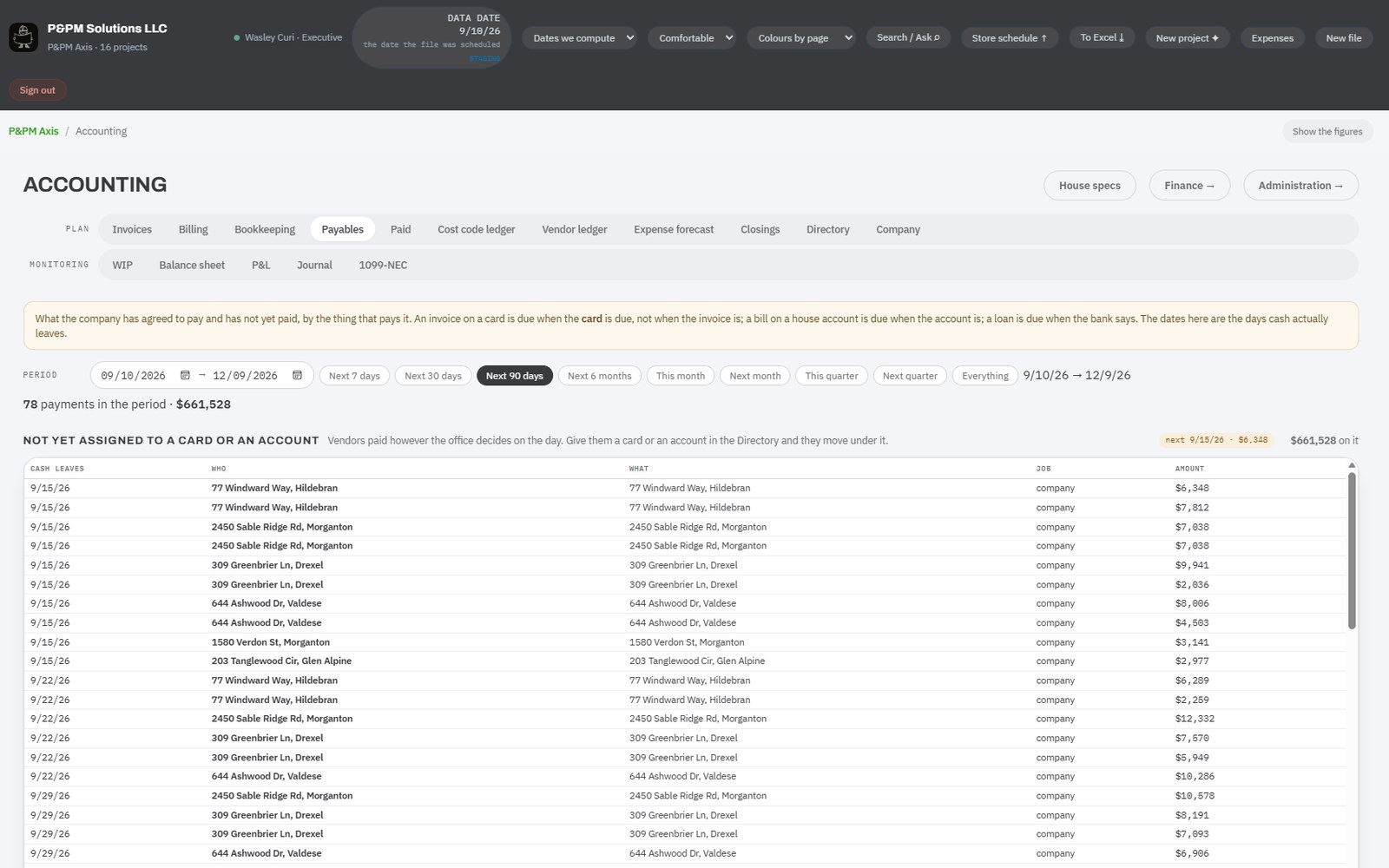The width and height of the screenshot is (1389, 868).
Task: Click the $3,141 amount cell
Action: (x=1192, y=642)
